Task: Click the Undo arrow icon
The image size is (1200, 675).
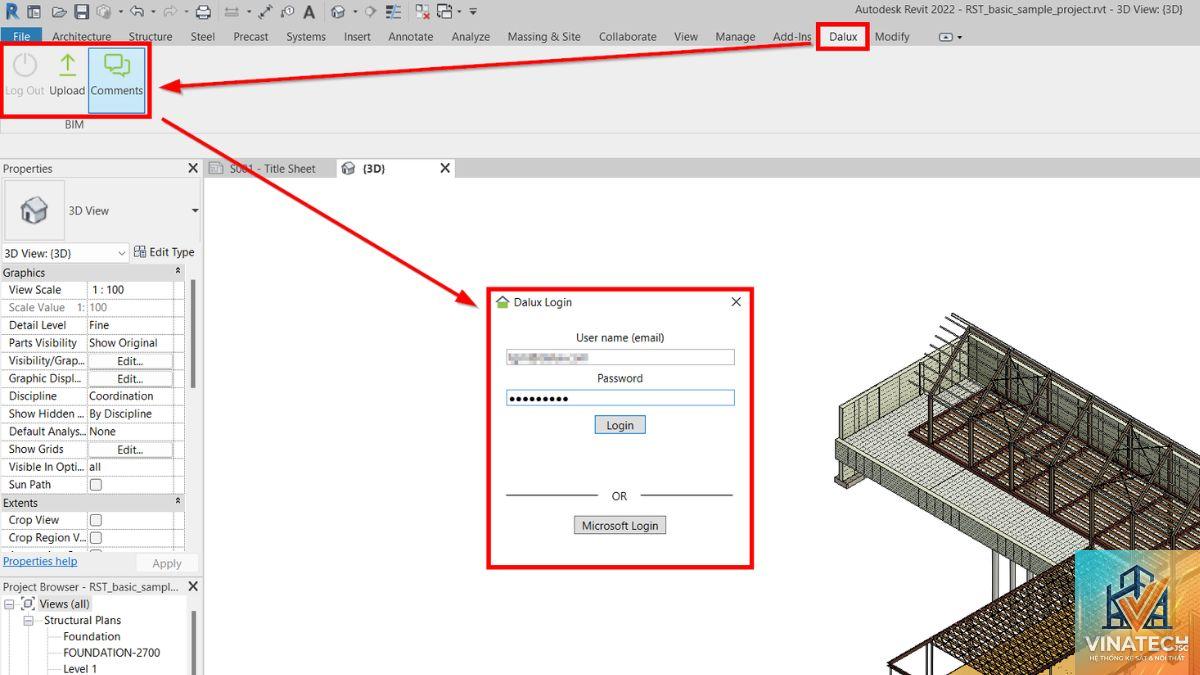Action: tap(136, 12)
